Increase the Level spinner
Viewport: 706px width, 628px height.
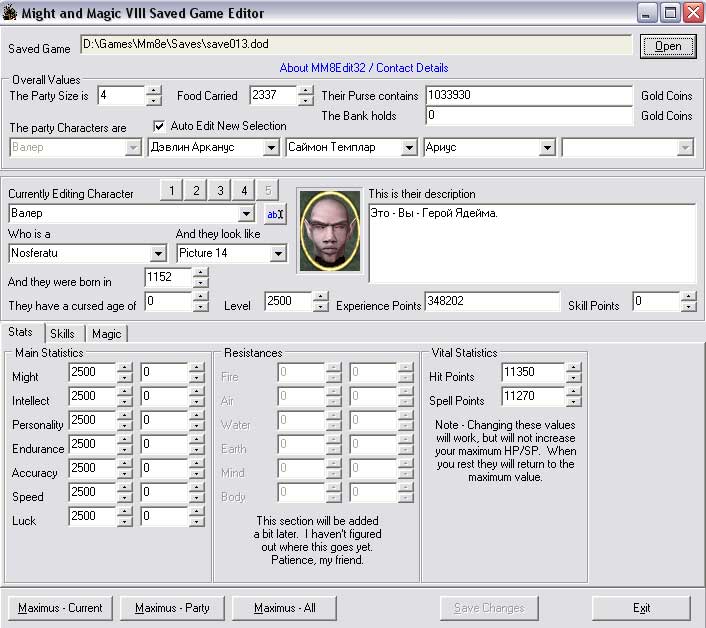coord(320,296)
